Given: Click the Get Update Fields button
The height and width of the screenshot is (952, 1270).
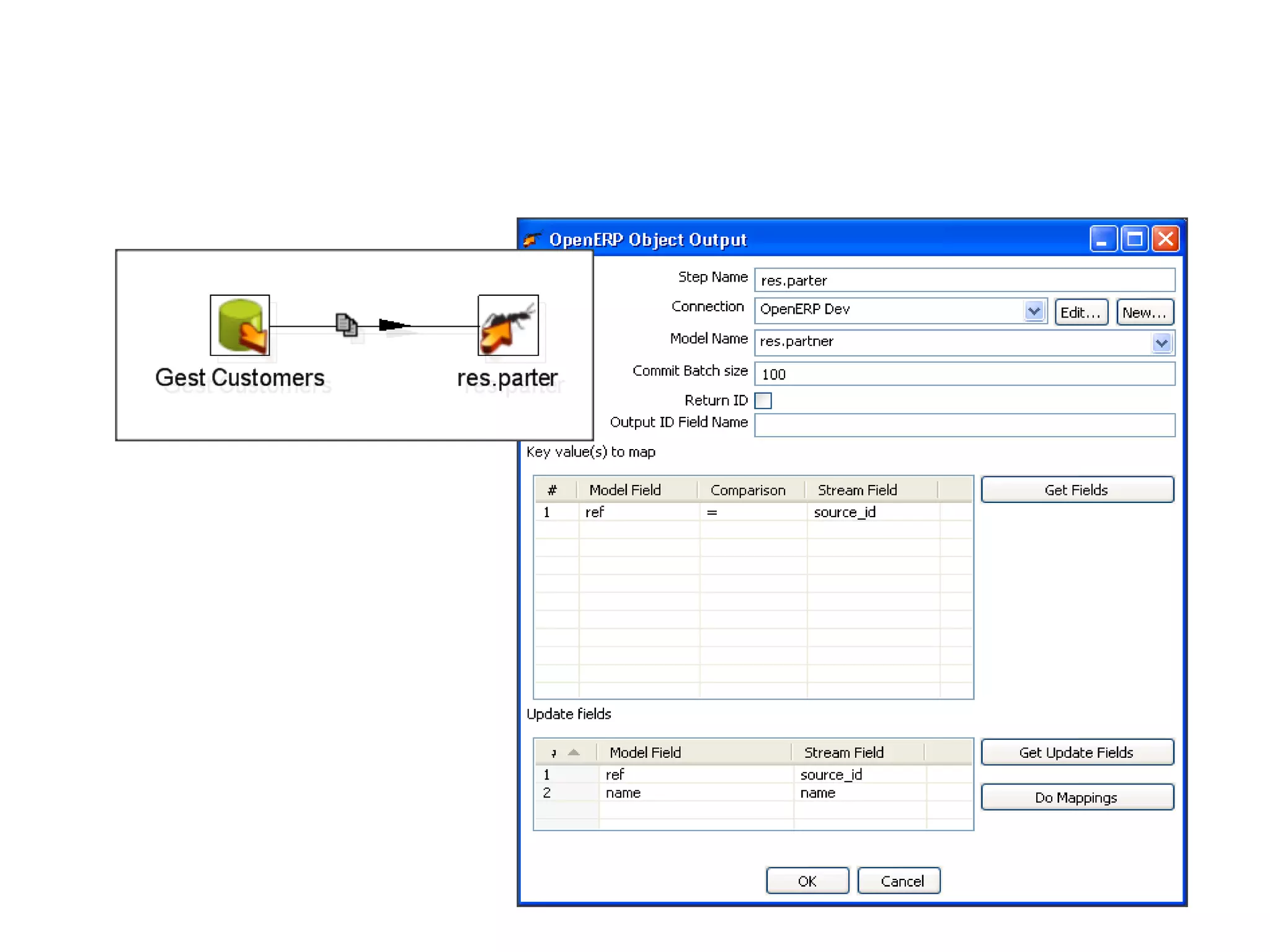Looking at the screenshot, I should coord(1077,752).
